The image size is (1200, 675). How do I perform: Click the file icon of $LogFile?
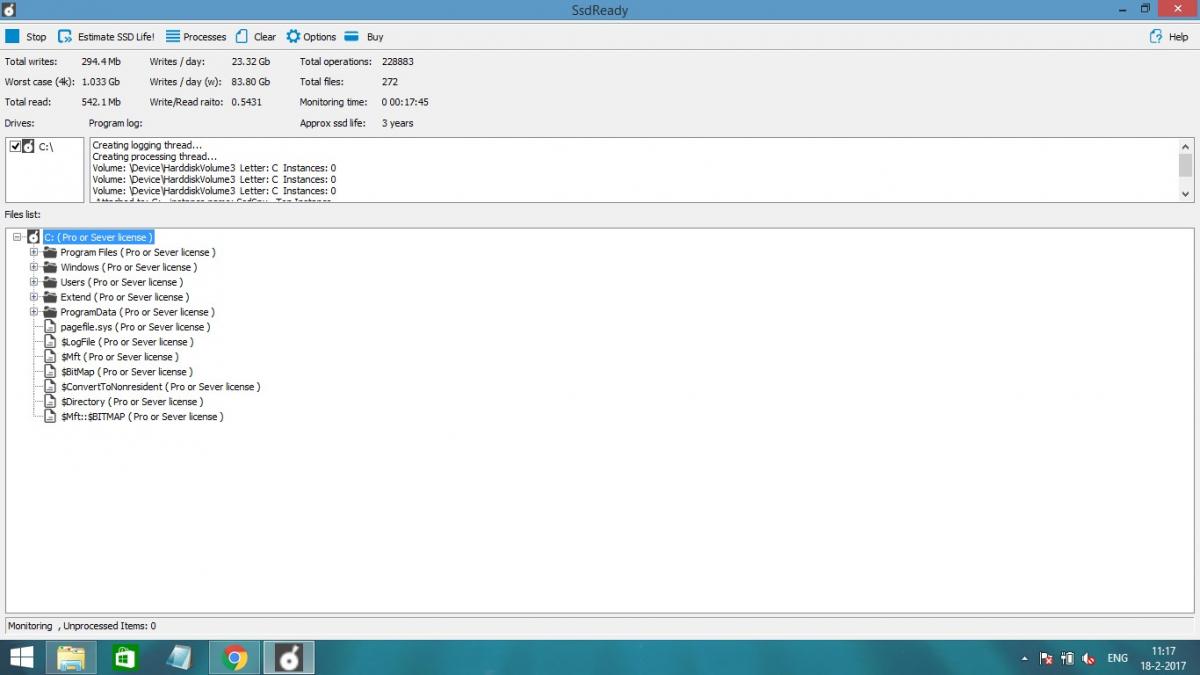click(50, 342)
